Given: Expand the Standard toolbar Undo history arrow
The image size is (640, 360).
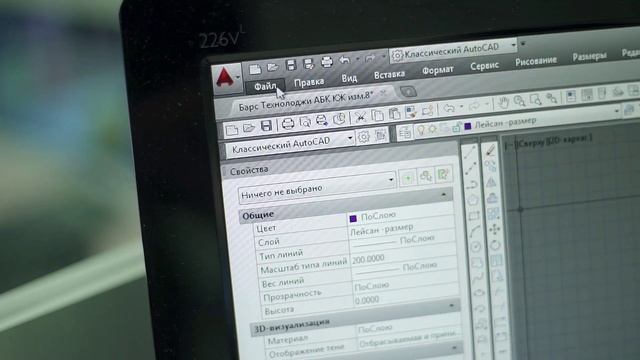Looking at the screenshot, I should coord(461,107).
